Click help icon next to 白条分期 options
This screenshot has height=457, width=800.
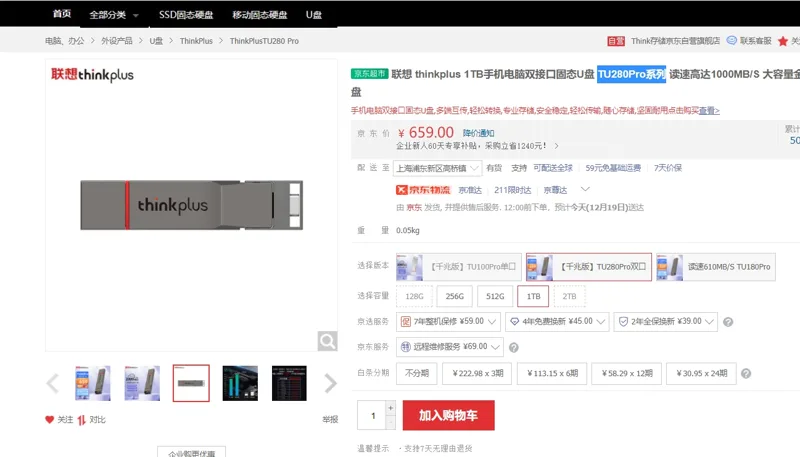point(746,374)
